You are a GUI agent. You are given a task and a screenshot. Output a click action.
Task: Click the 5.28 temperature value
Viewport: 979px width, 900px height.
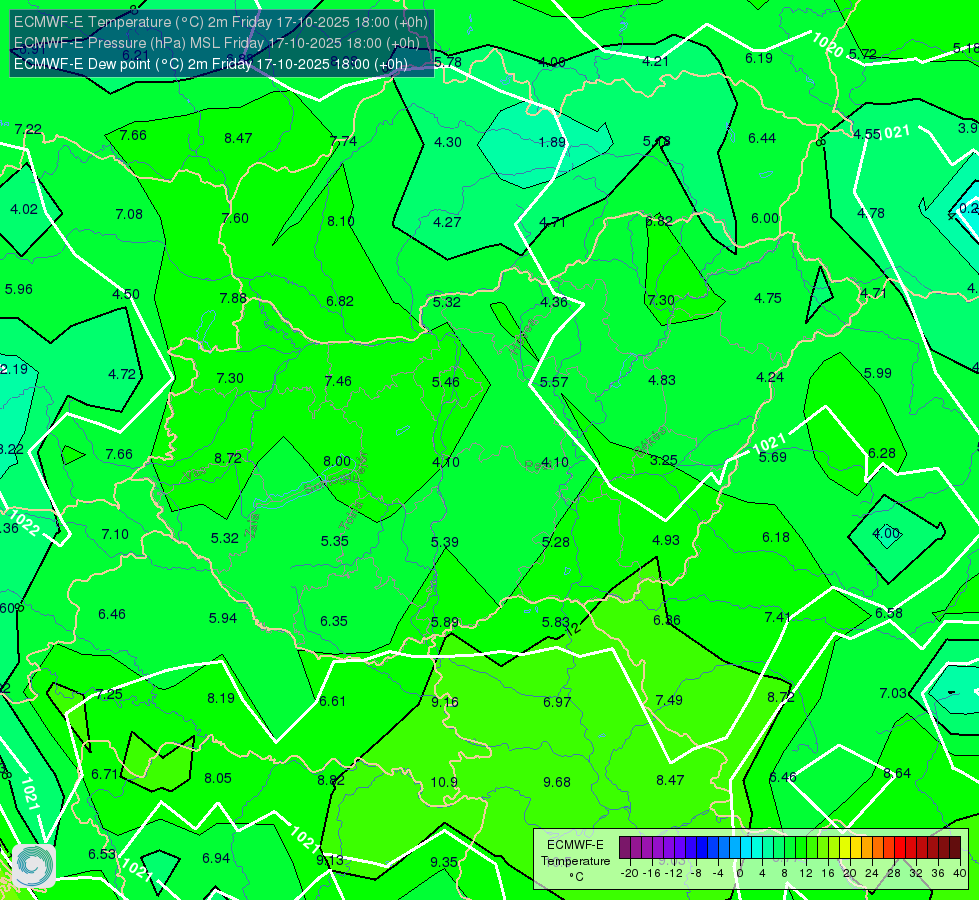556,542
